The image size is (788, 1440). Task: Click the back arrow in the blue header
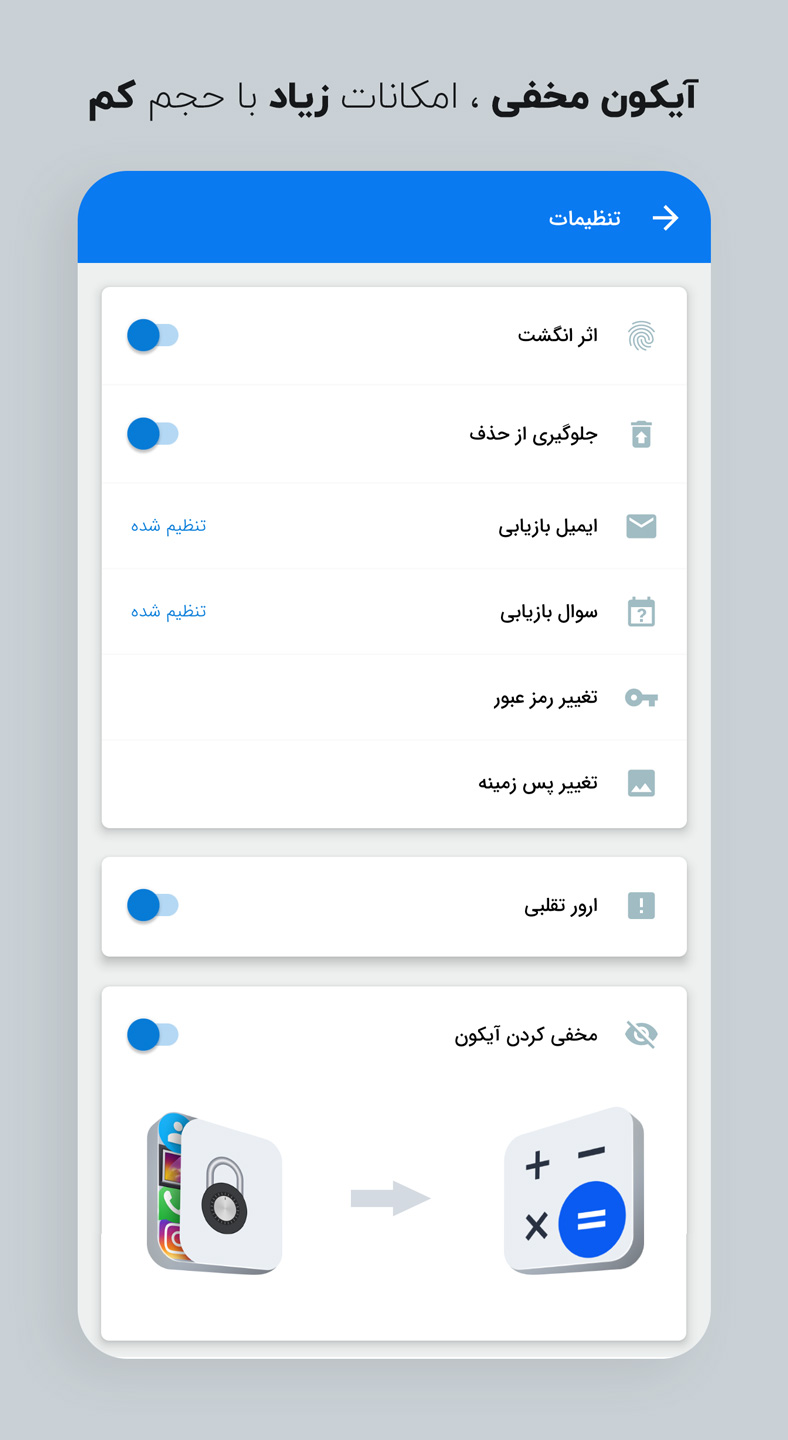(666, 218)
